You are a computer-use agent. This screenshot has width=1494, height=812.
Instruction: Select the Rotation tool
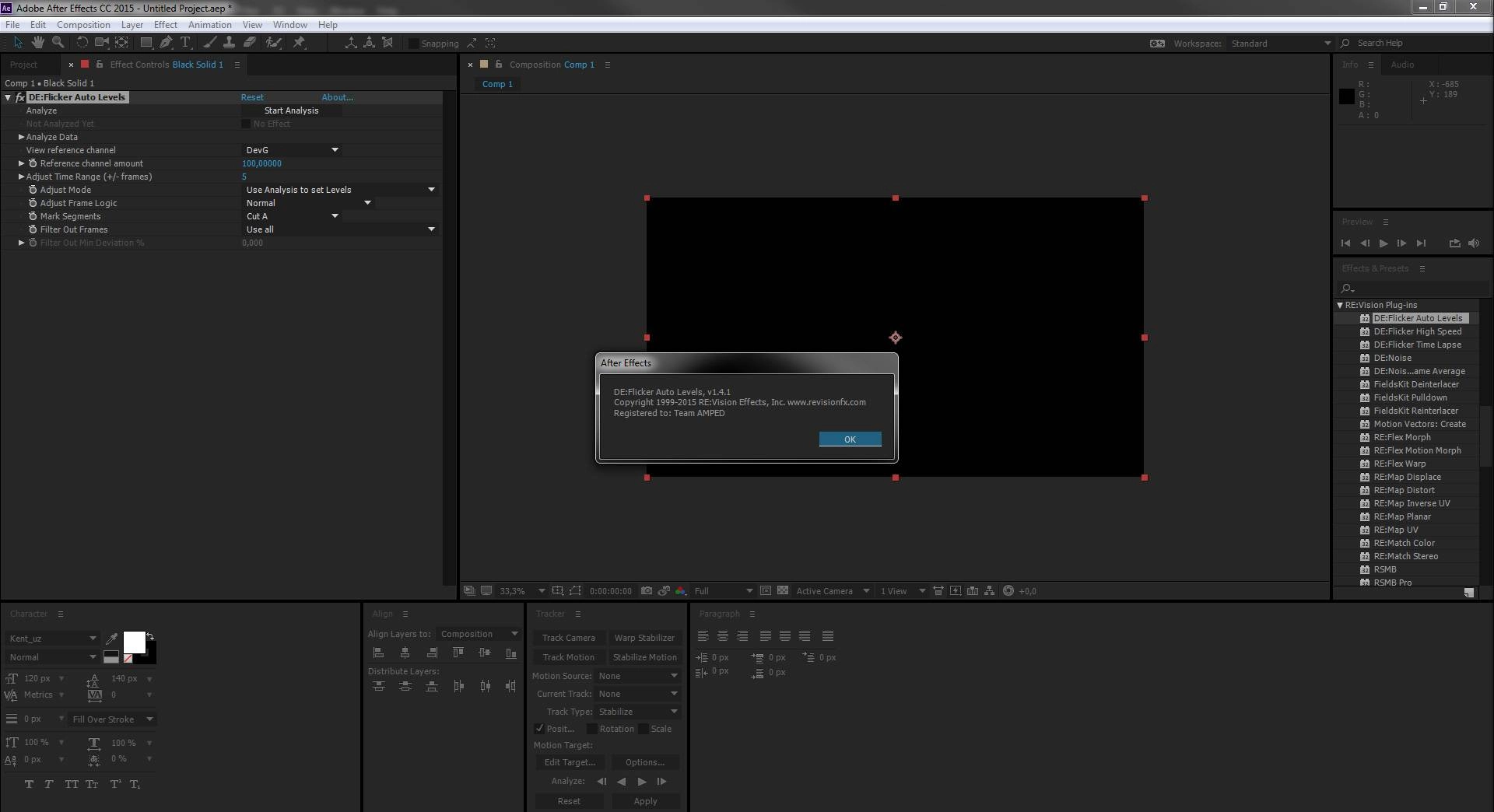(82, 42)
